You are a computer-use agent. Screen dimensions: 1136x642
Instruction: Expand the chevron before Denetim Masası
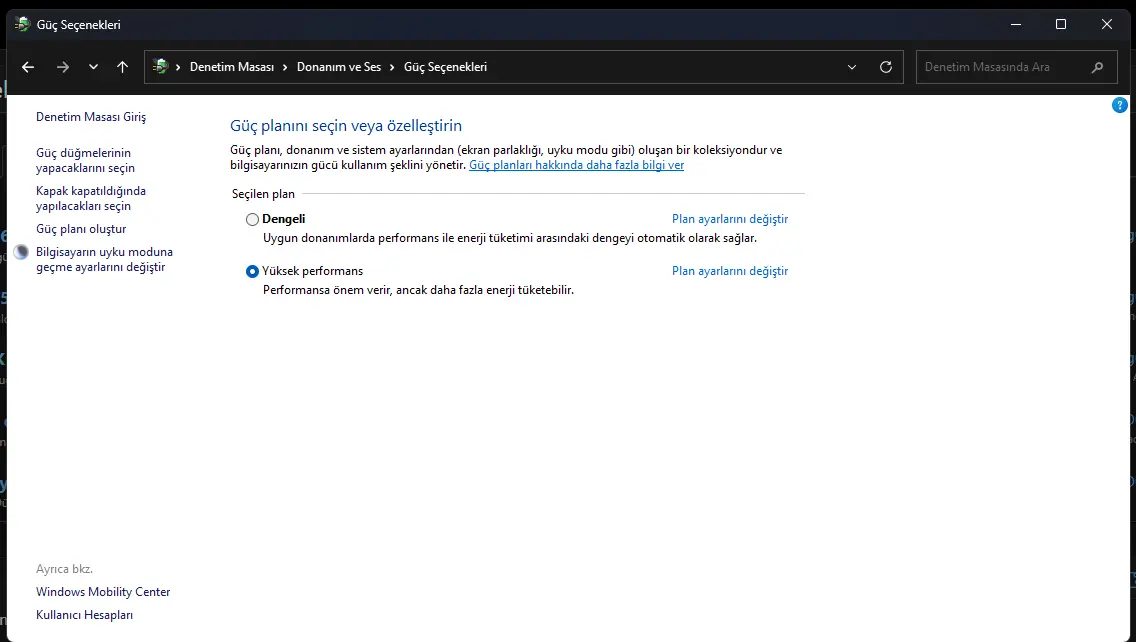[178, 67]
